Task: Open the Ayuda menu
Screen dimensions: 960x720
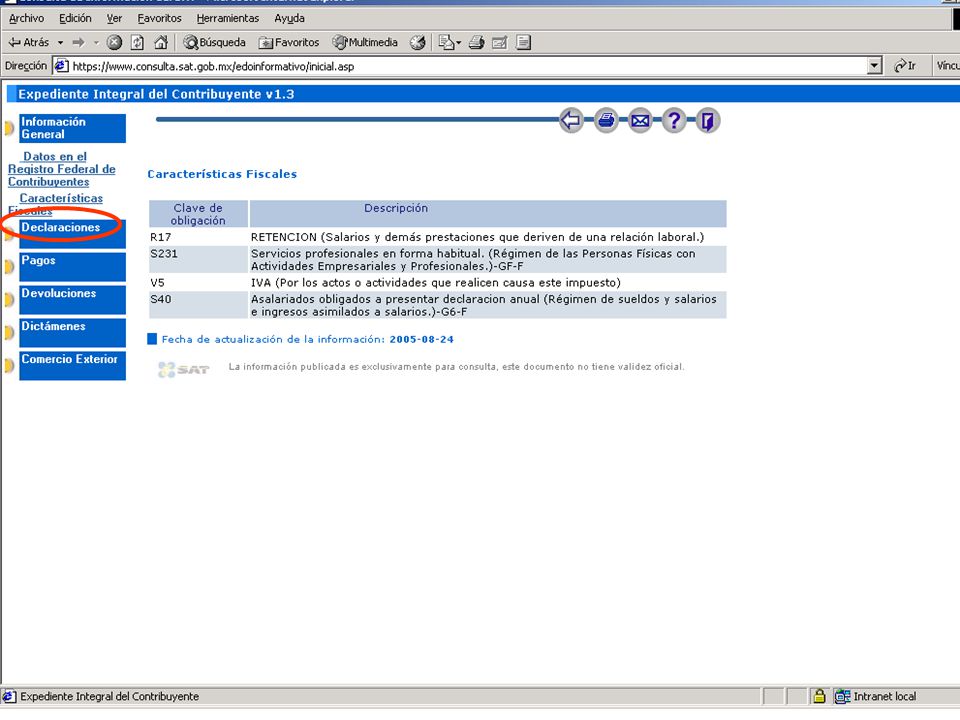Action: click(289, 18)
